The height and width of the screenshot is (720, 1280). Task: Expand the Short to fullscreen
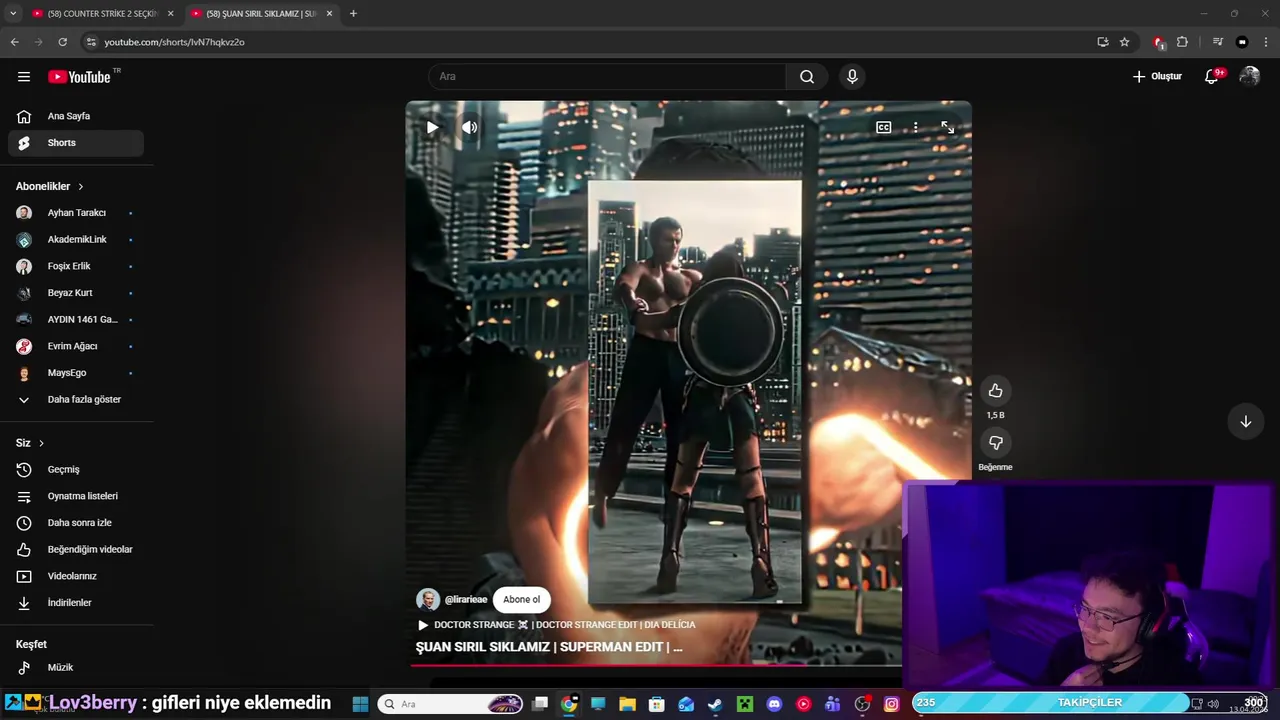pyautogui.click(x=947, y=128)
